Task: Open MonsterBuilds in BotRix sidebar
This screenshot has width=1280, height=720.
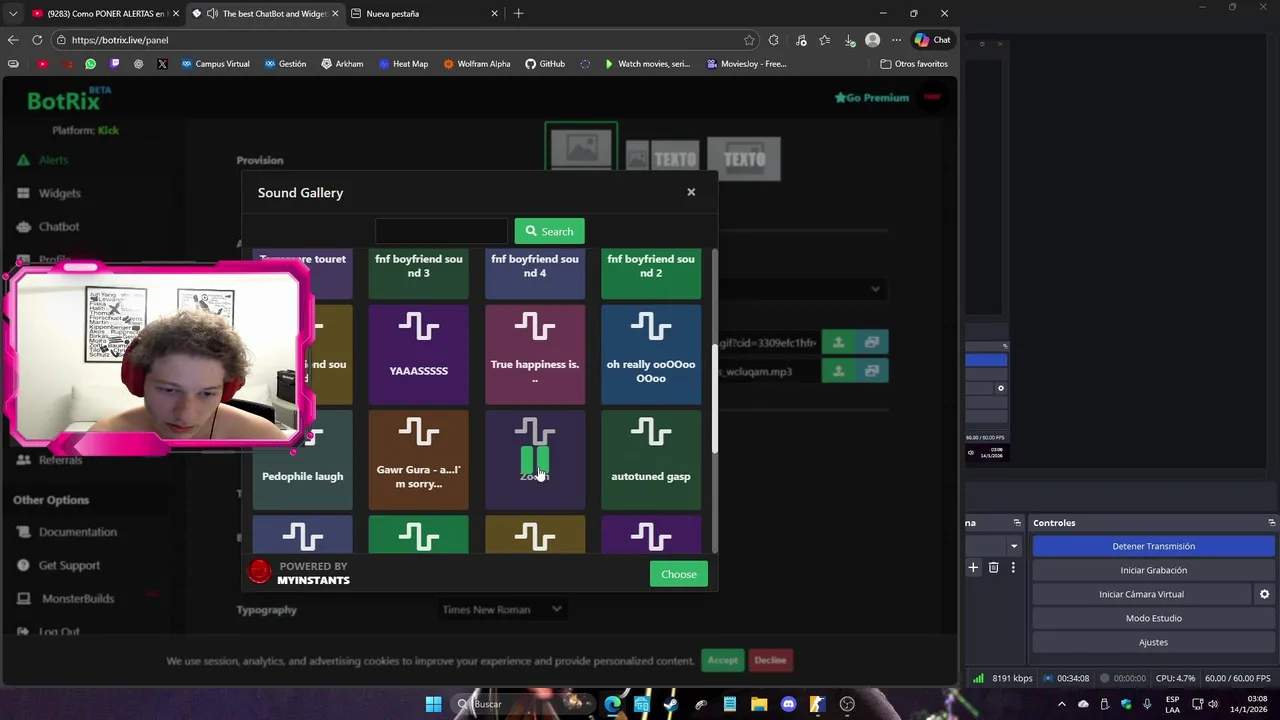Action: (x=77, y=598)
